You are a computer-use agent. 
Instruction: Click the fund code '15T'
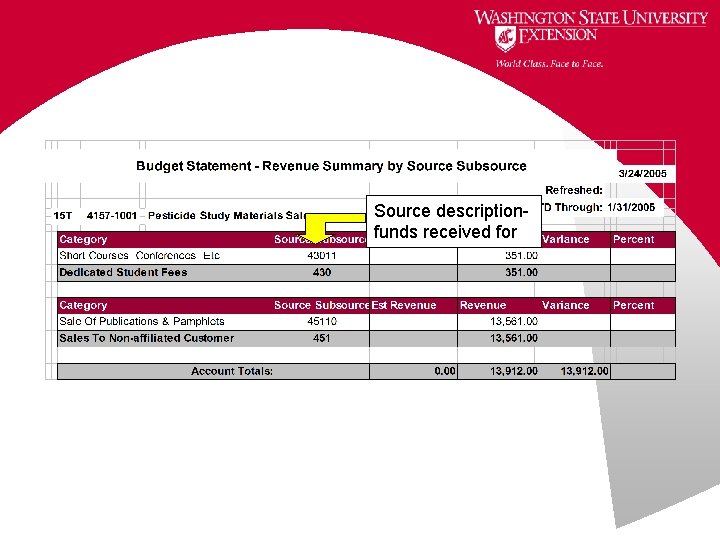[x=62, y=215]
